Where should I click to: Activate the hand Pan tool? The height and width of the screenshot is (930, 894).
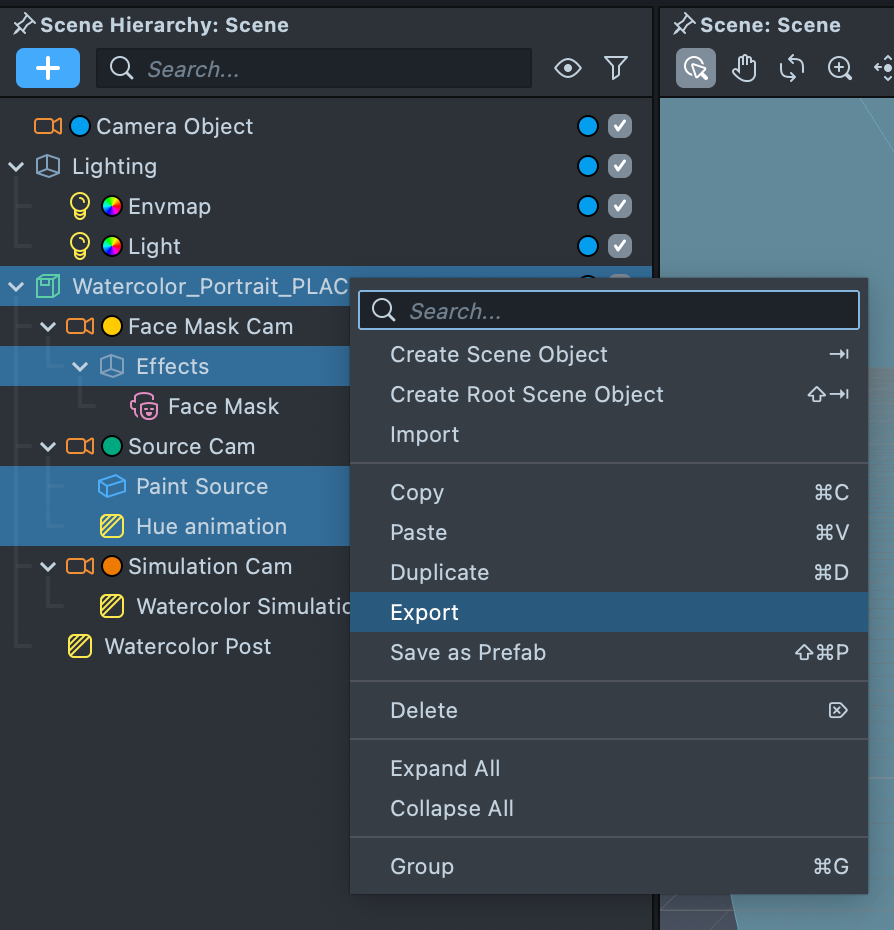point(744,68)
